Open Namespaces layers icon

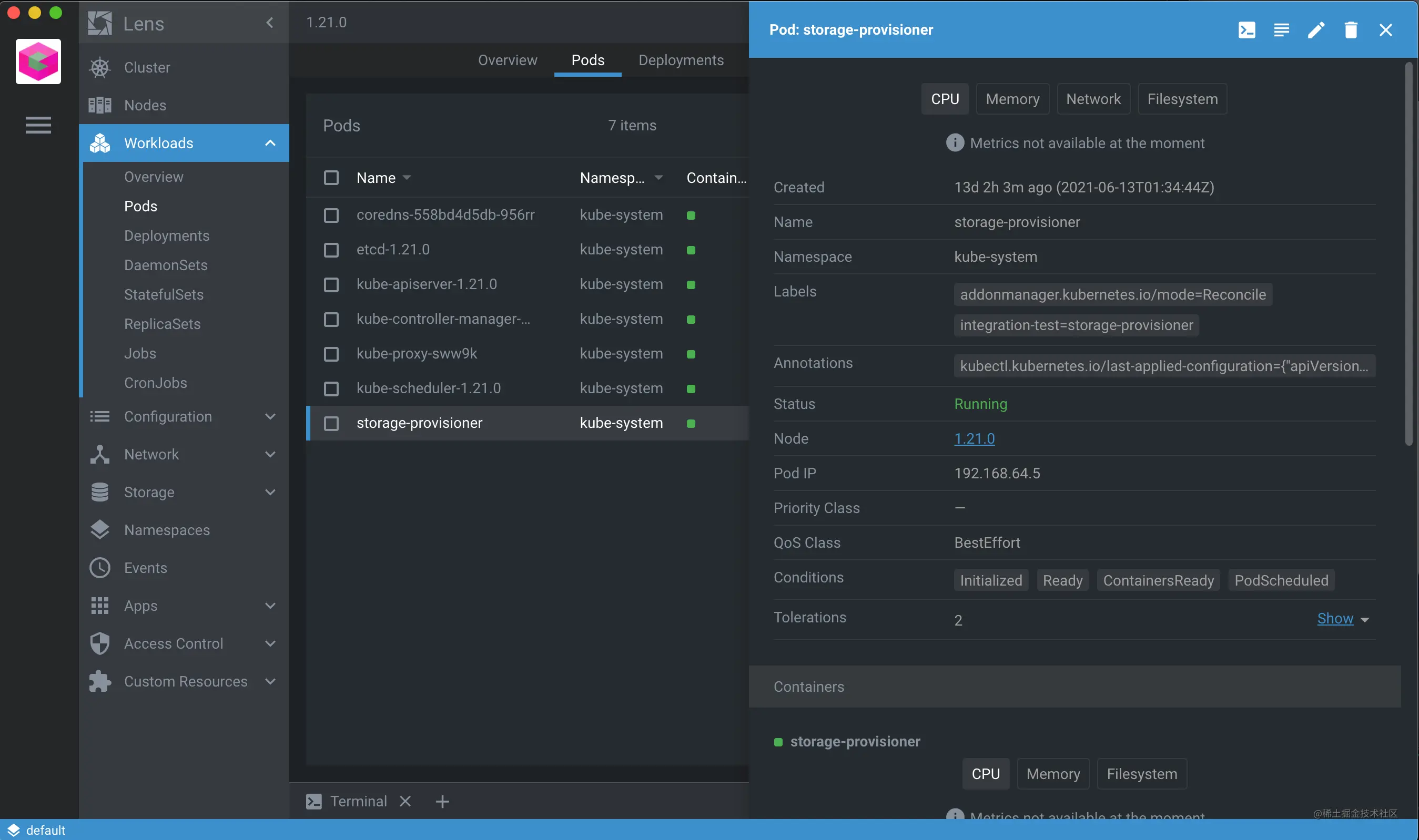tap(100, 530)
